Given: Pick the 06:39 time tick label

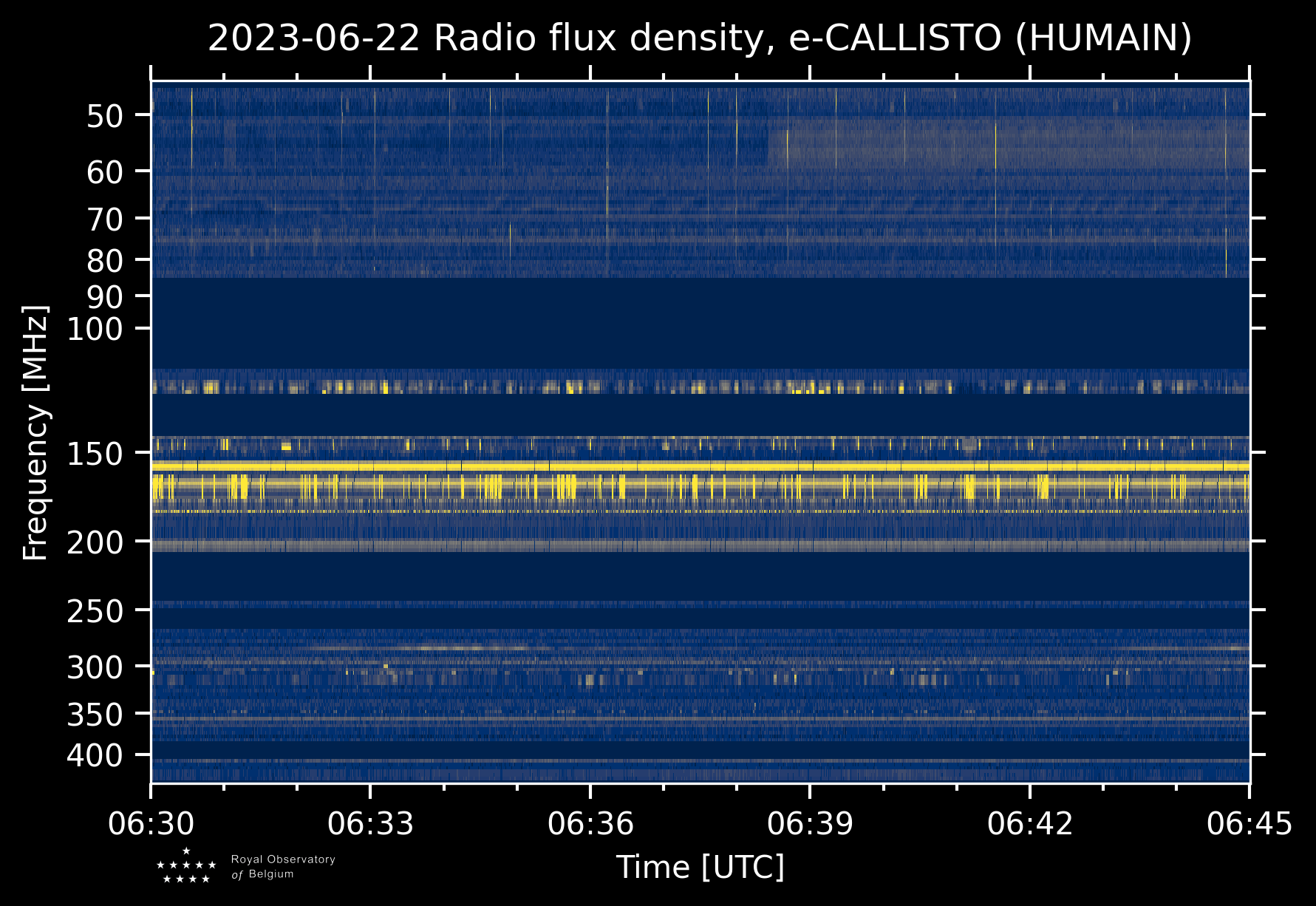Looking at the screenshot, I should coord(810,823).
